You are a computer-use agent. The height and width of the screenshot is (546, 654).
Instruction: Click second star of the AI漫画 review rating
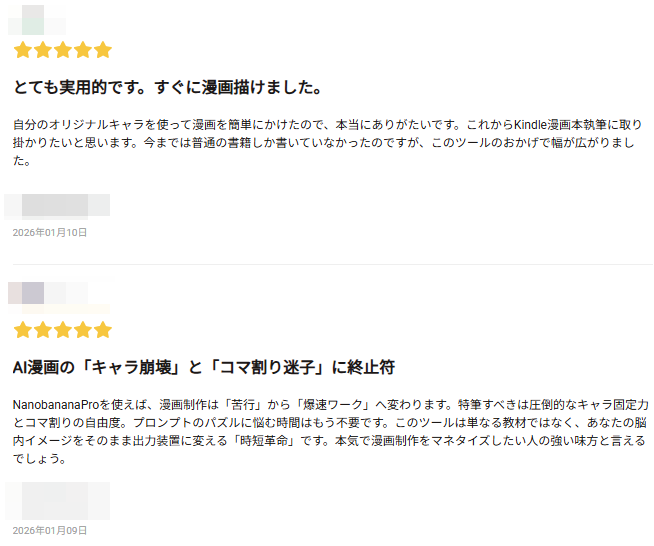tap(42, 330)
